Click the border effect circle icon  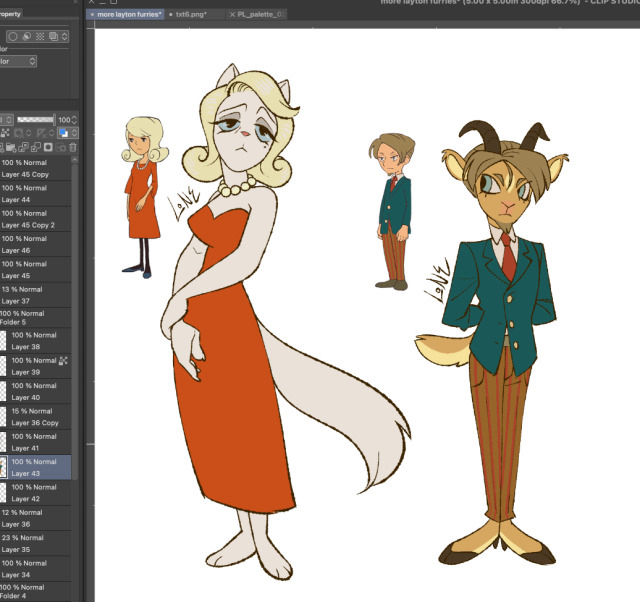tap(13, 36)
